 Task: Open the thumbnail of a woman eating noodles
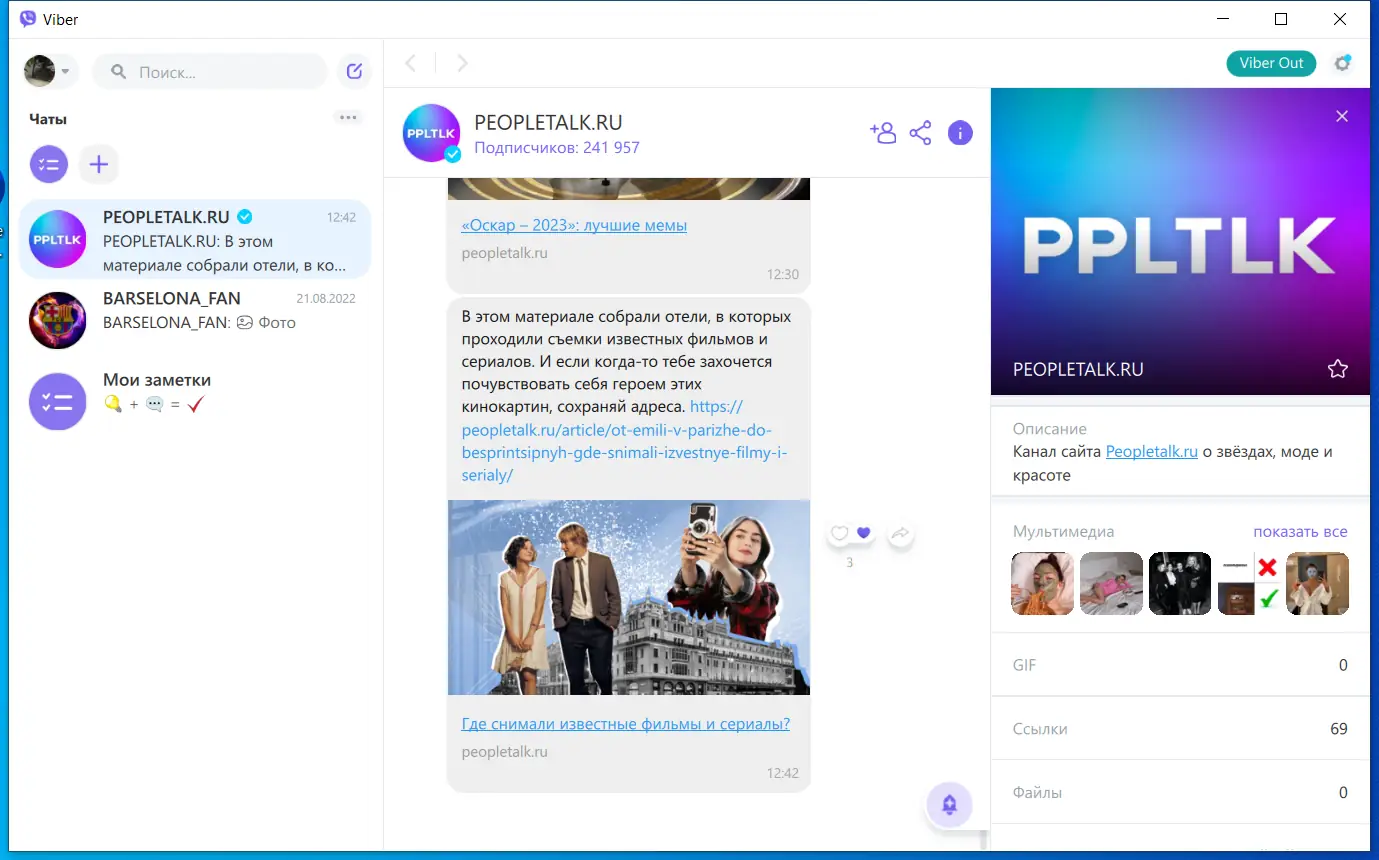coord(1043,583)
